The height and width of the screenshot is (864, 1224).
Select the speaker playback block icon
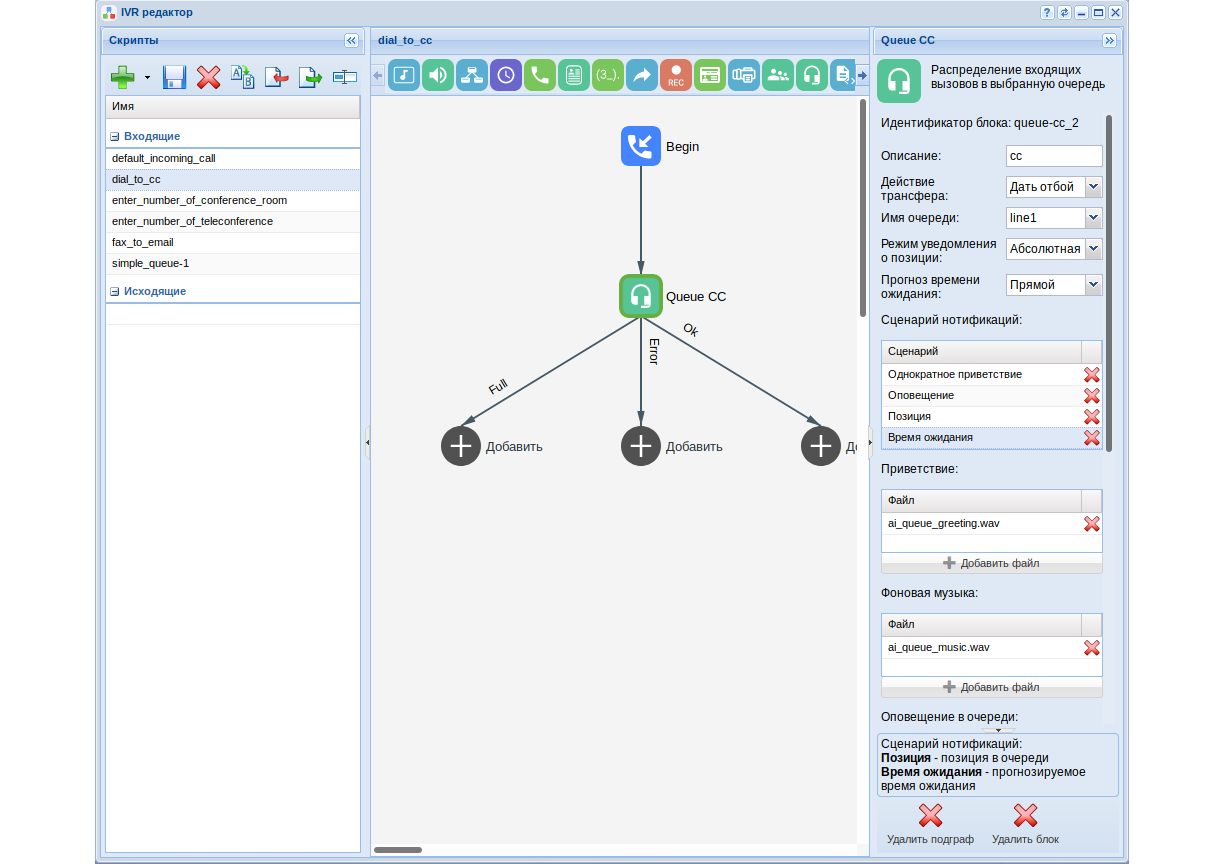click(437, 74)
